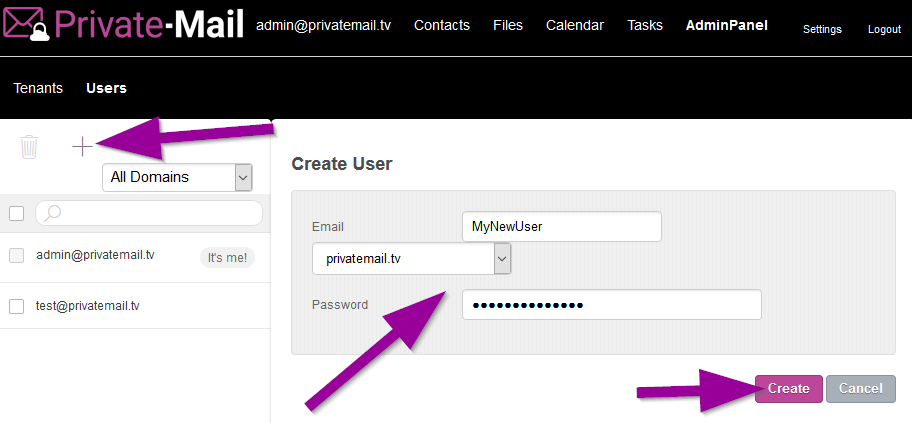Screen dimensions: 912x423
Task: Click the magnifier icon in search box
Action: (54, 213)
